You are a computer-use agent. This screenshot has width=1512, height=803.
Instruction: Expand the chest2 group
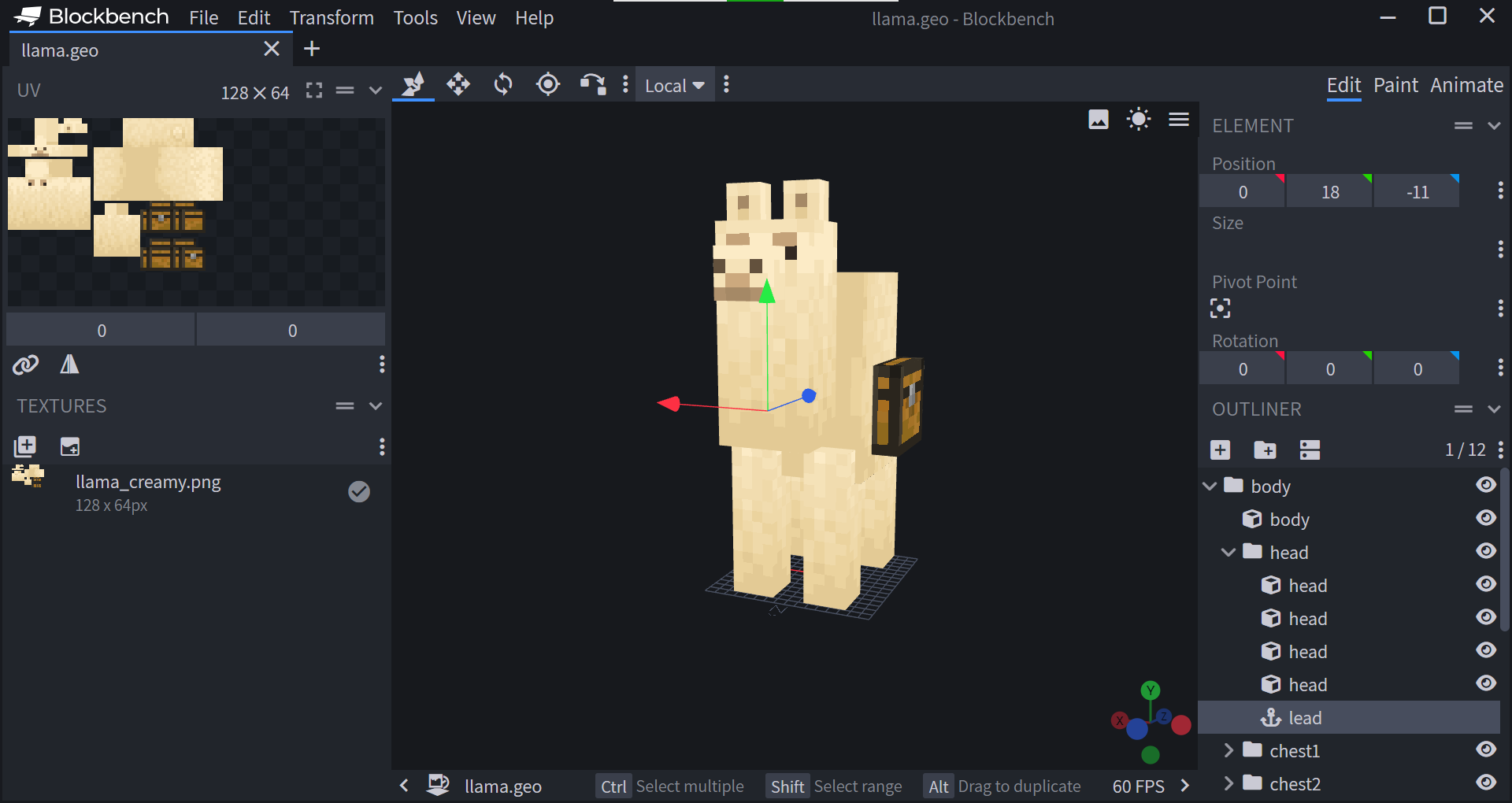1228,783
